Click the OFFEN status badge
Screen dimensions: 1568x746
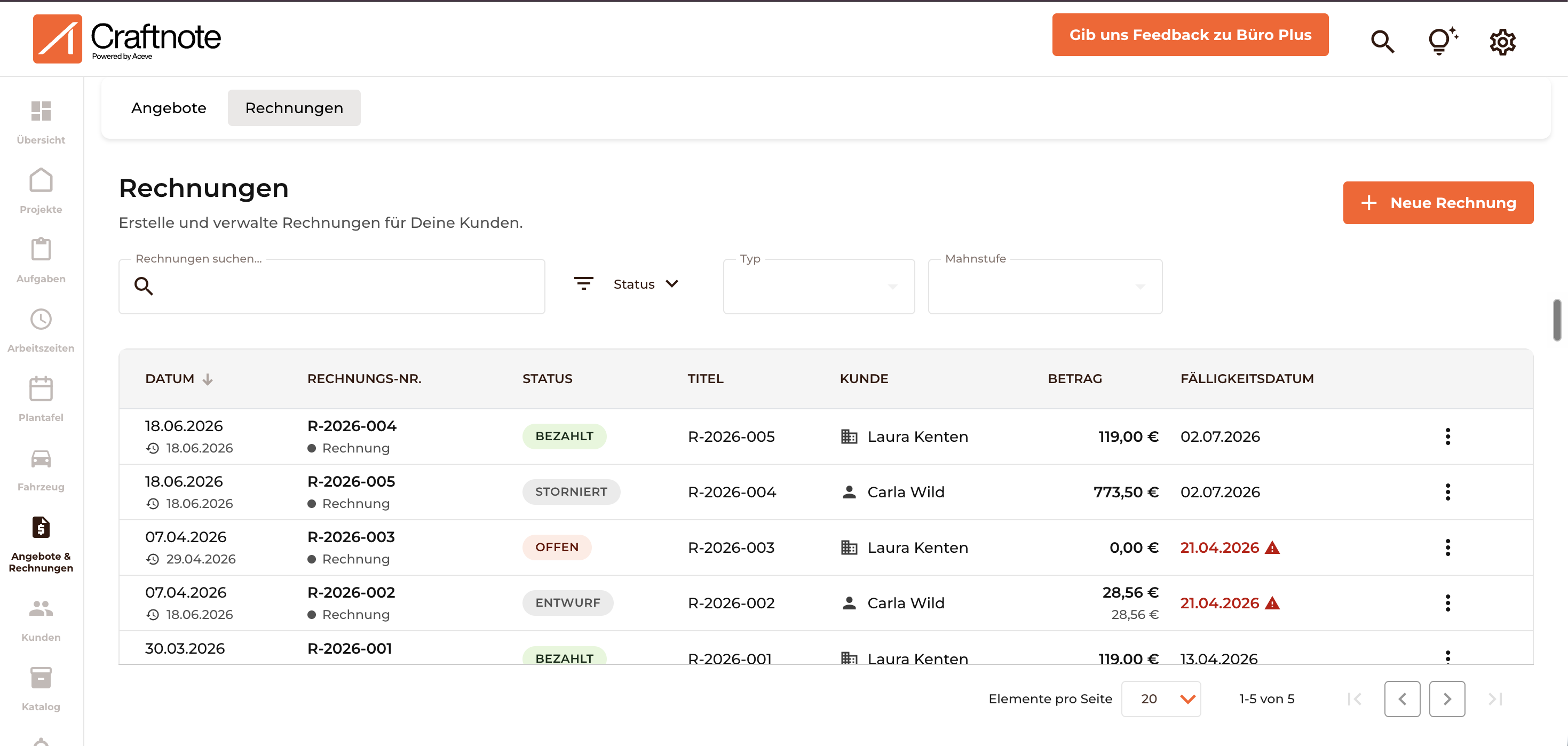click(x=556, y=547)
